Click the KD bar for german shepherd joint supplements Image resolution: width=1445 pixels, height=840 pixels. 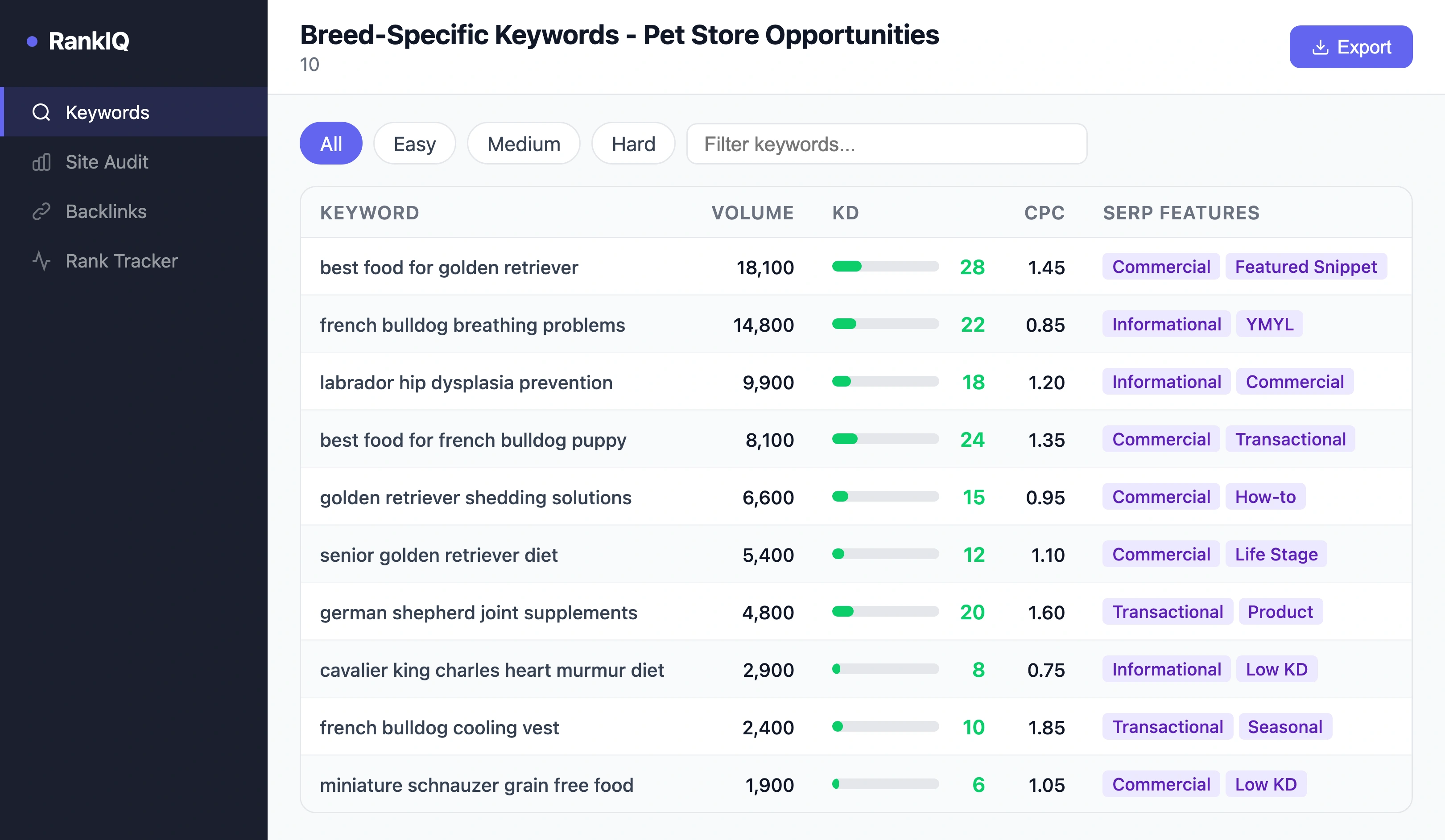[x=886, y=612]
